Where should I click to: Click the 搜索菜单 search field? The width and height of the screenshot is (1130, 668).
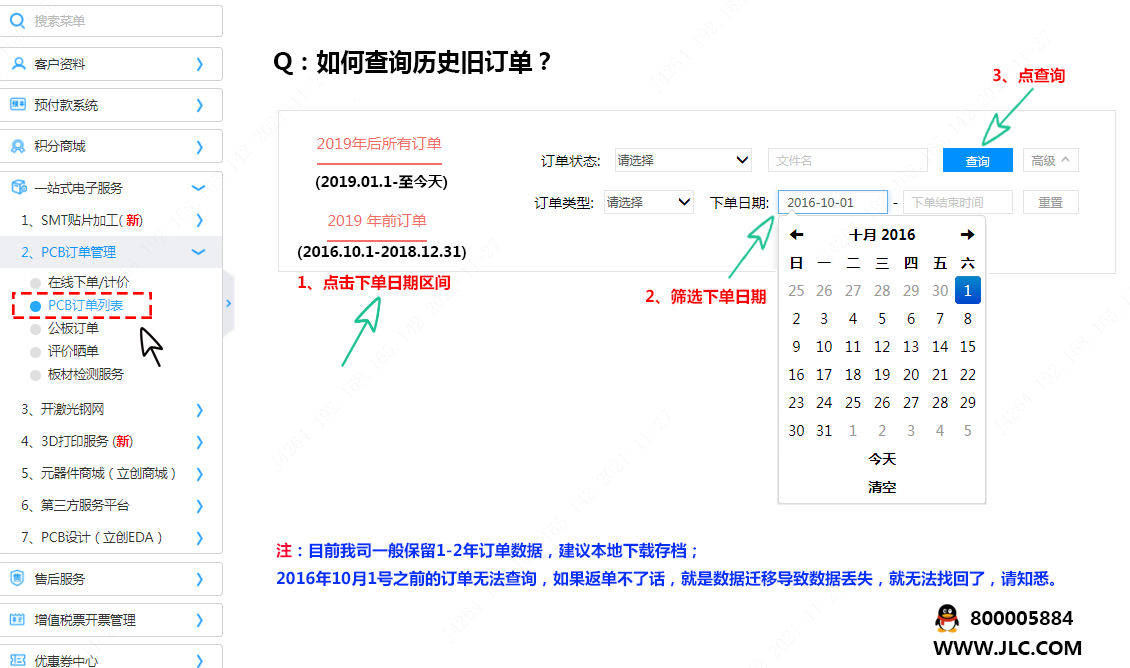(x=112, y=21)
